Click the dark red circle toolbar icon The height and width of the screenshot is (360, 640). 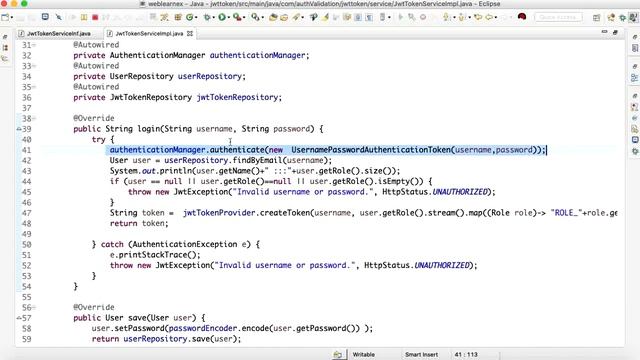(x=522, y=17)
